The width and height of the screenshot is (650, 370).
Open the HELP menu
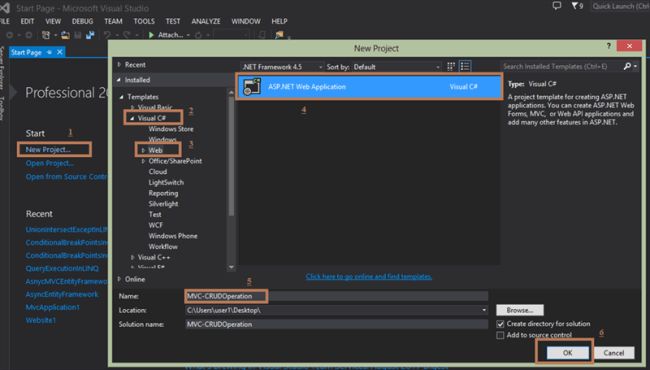279,21
